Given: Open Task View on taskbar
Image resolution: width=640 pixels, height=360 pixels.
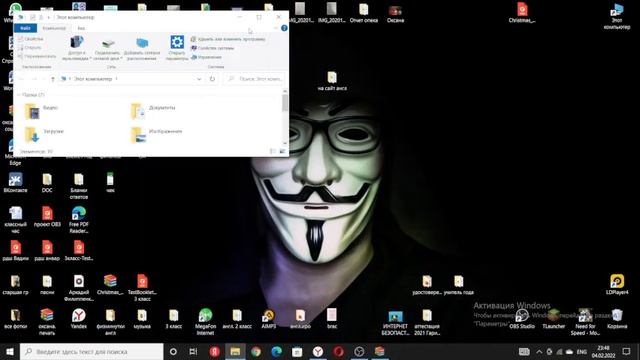Looking at the screenshot, I should coord(193,351).
